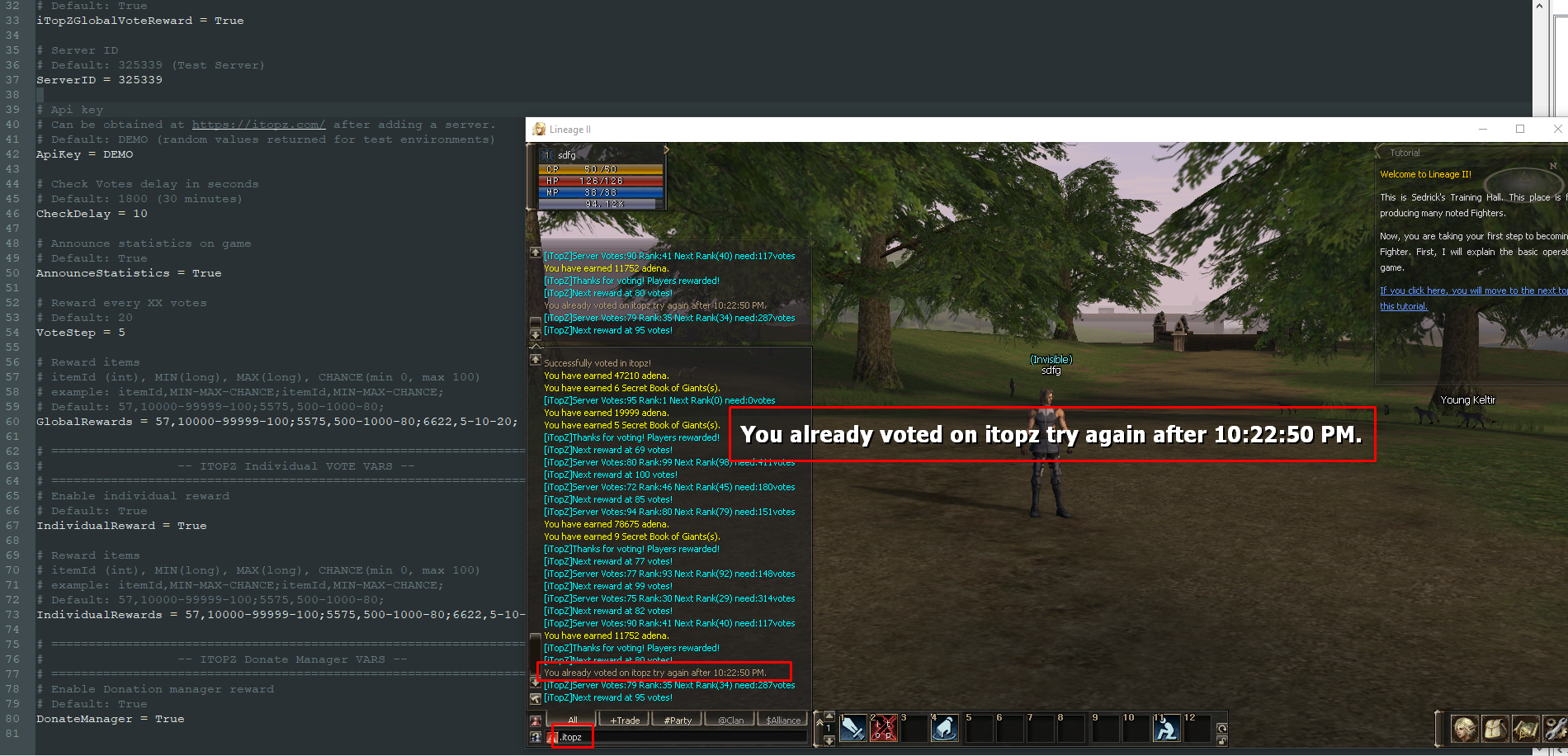Click the sdfg name in the status window
The width and height of the screenshot is (1568, 756).
click(x=567, y=155)
